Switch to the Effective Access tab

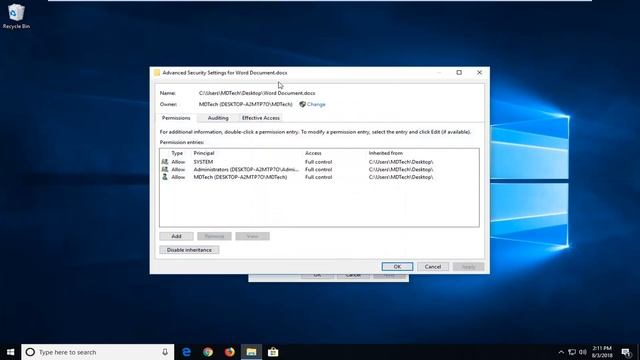[x=261, y=118]
